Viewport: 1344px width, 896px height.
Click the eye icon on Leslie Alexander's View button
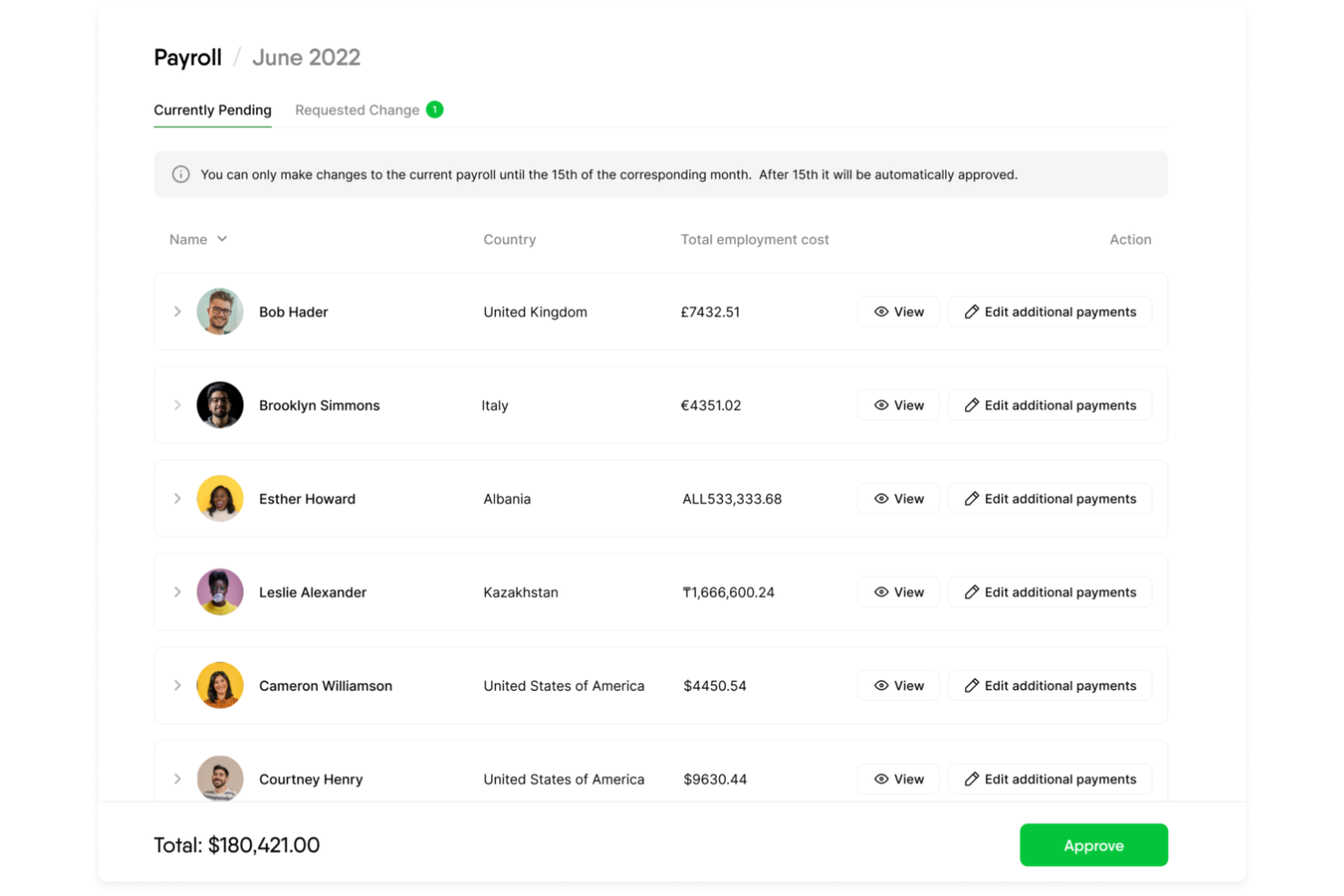pos(881,592)
